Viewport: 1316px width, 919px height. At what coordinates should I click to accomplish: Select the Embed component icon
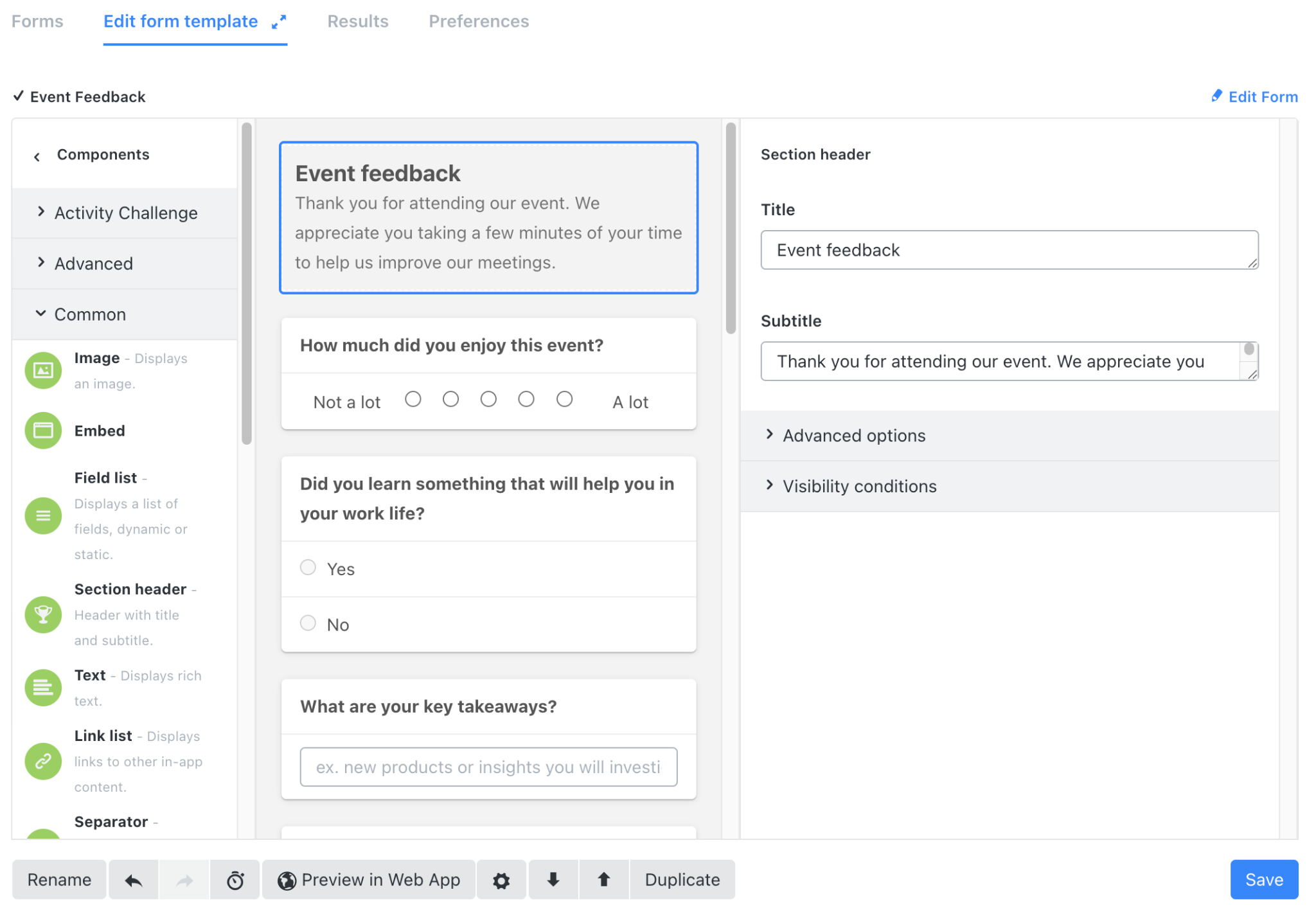pos(43,431)
